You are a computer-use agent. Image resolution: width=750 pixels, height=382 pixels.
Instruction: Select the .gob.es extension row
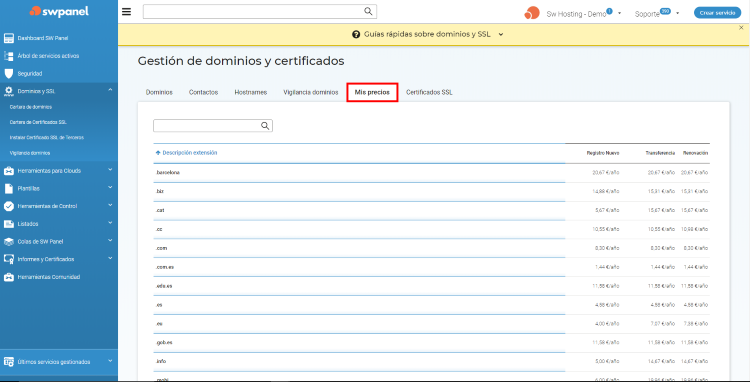[431, 343]
